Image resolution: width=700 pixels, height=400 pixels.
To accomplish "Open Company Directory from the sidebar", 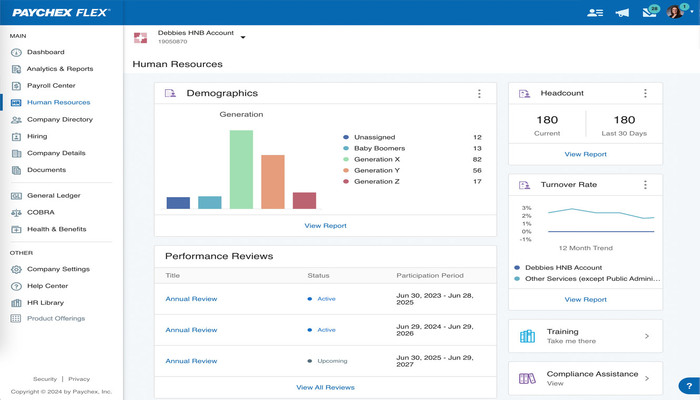I will point(60,119).
